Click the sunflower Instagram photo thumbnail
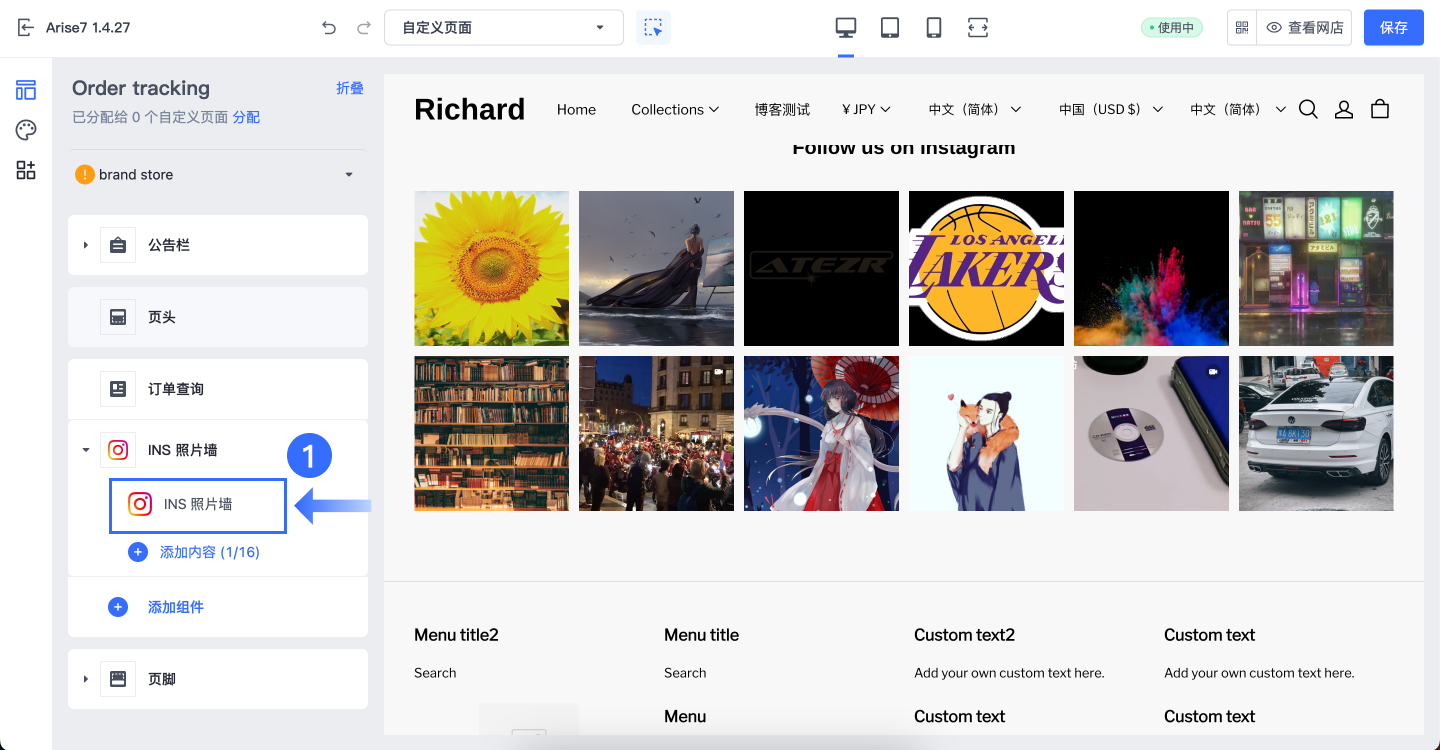 click(x=491, y=268)
